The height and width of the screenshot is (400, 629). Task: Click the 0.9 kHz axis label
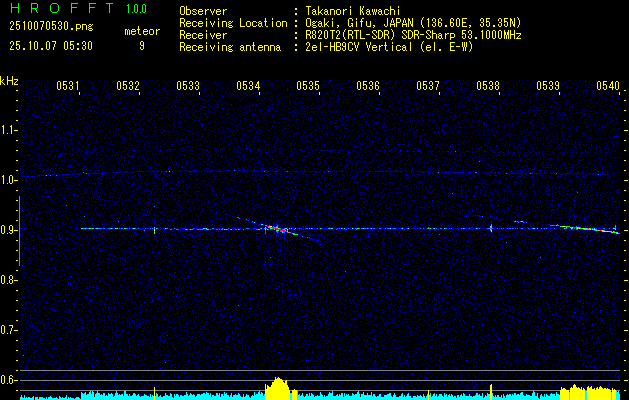(8, 230)
